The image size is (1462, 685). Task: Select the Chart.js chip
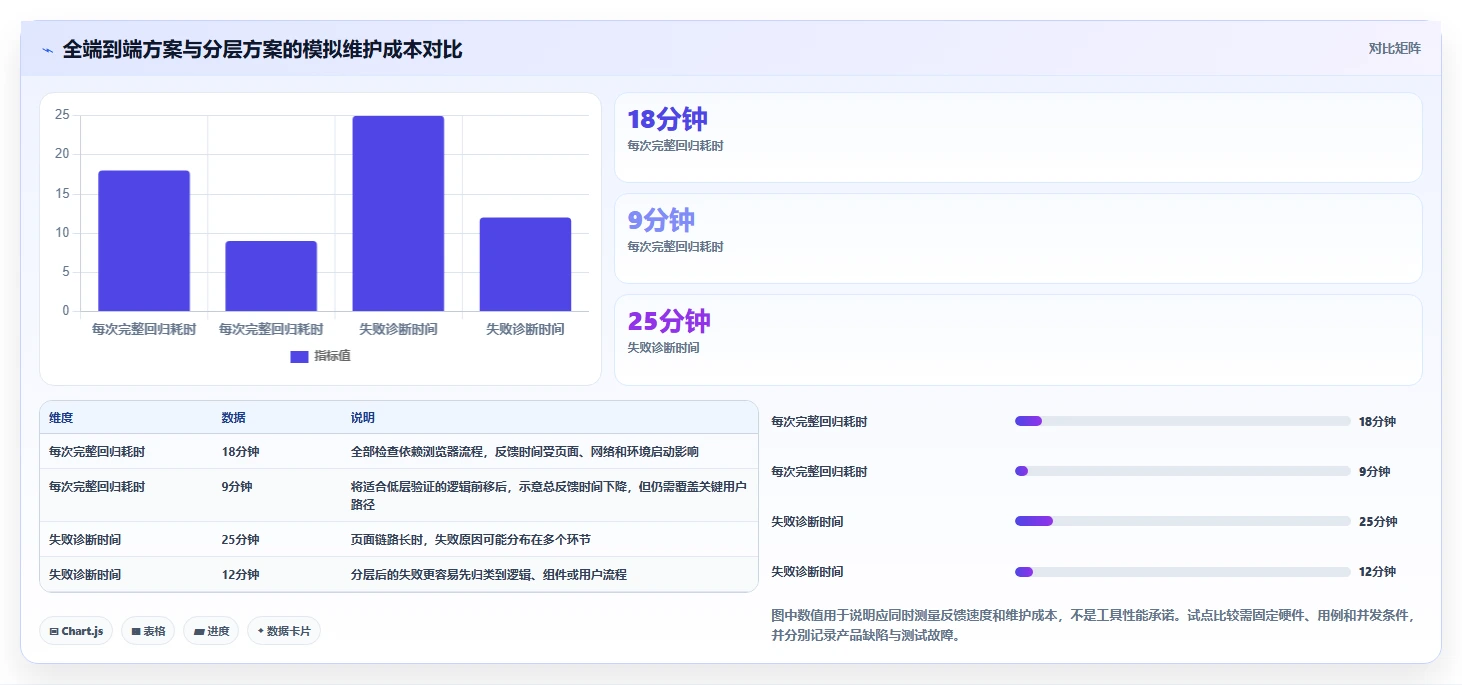click(x=76, y=631)
